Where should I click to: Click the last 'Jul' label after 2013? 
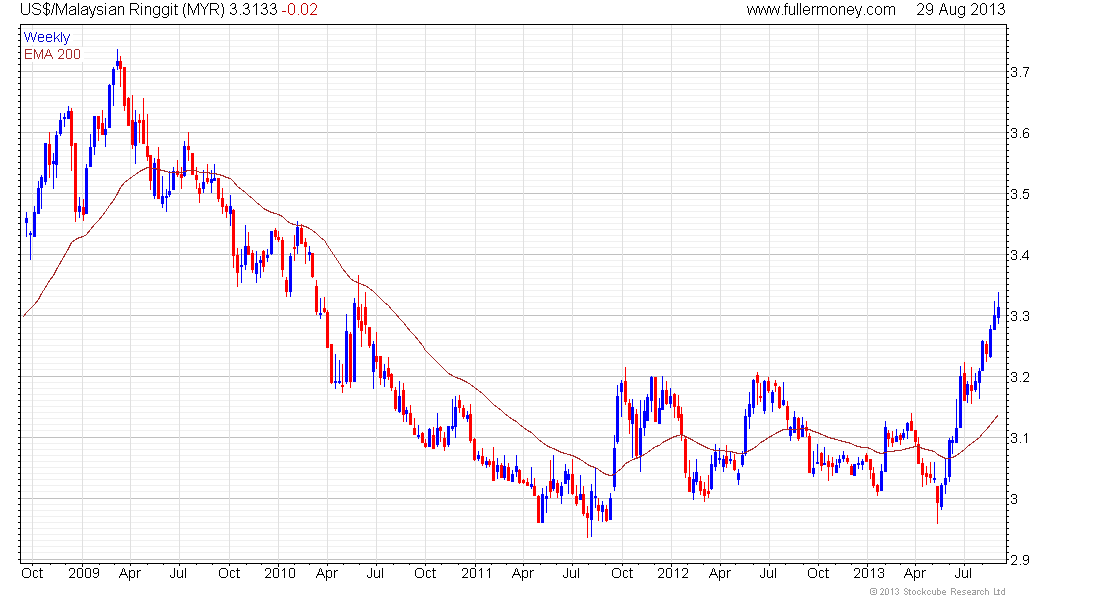pos(964,573)
